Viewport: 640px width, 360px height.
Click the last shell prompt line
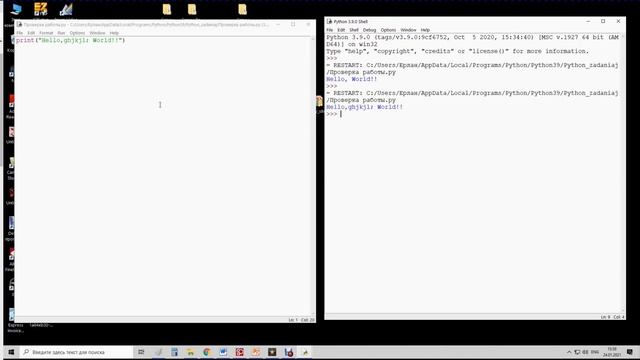(334, 114)
